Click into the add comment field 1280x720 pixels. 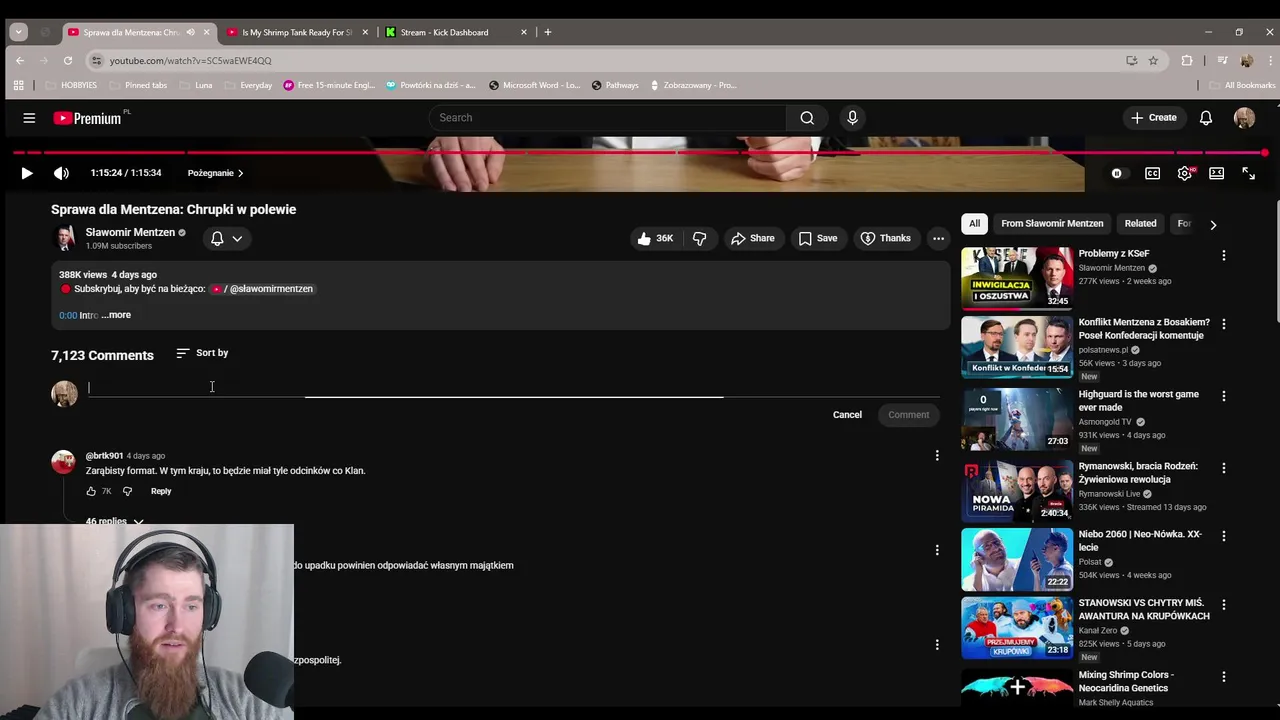tap(513, 388)
